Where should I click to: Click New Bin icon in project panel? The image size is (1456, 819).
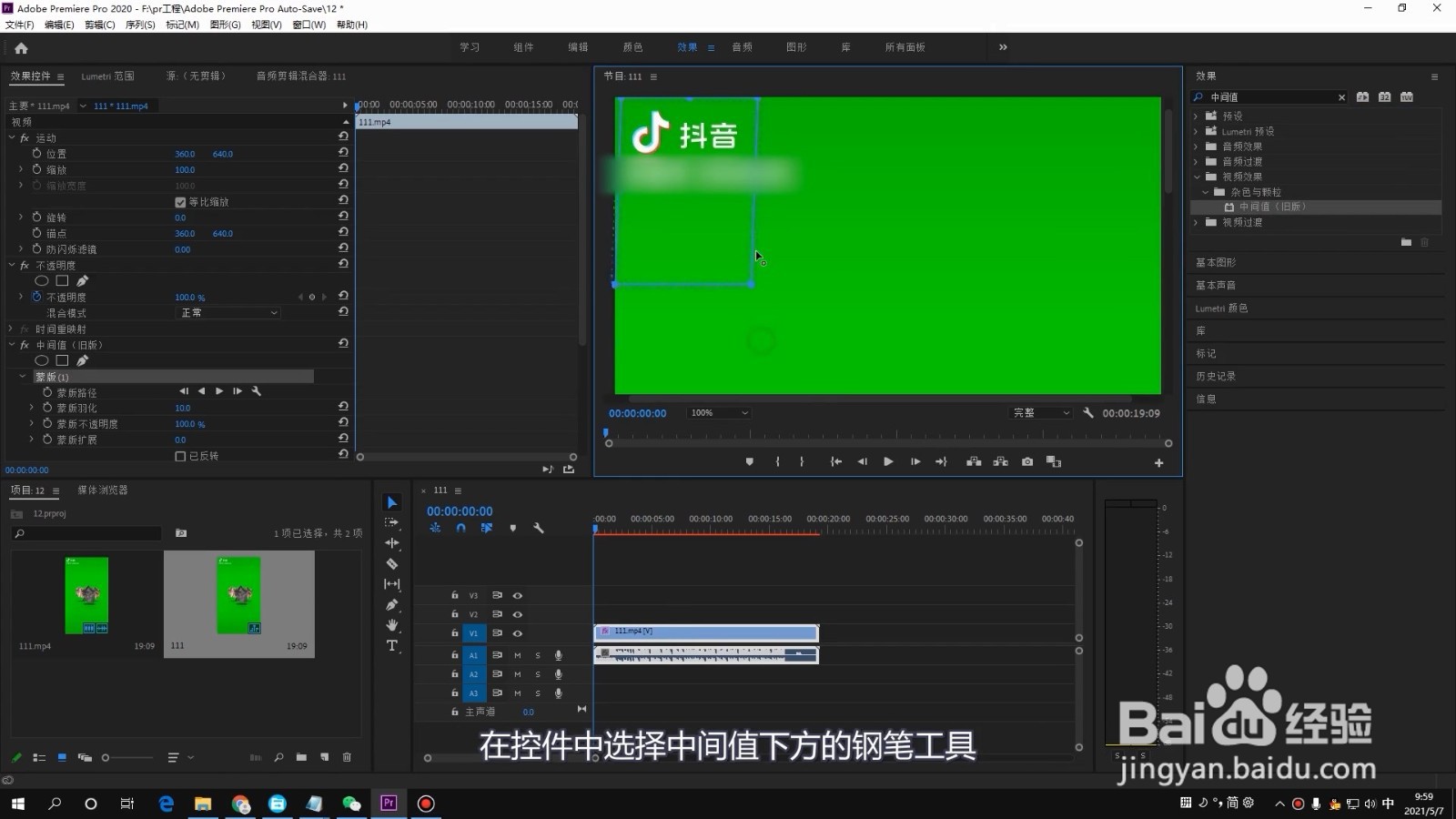coord(301,757)
